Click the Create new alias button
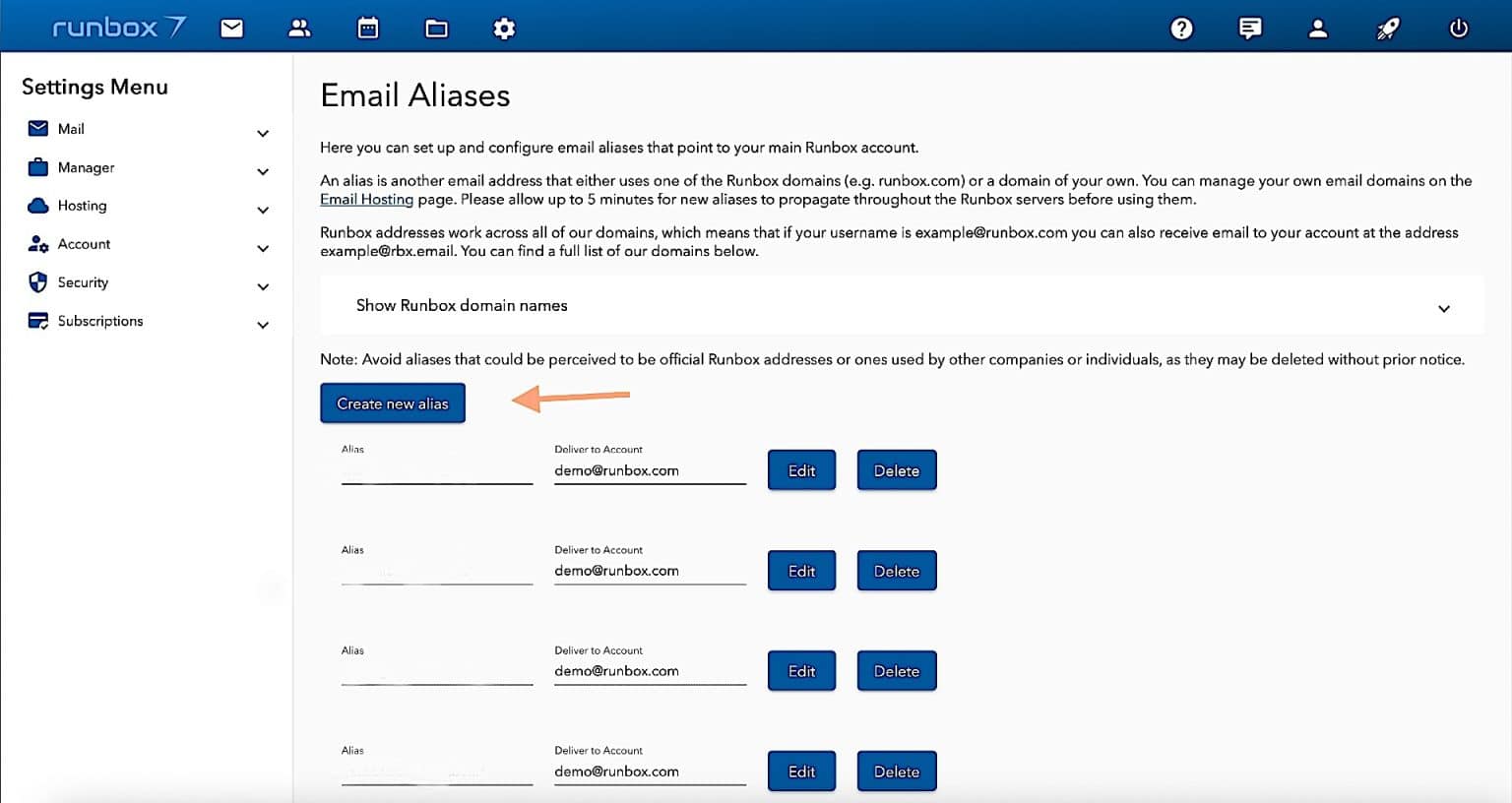Viewport: 1512px width, 803px height. pos(393,403)
